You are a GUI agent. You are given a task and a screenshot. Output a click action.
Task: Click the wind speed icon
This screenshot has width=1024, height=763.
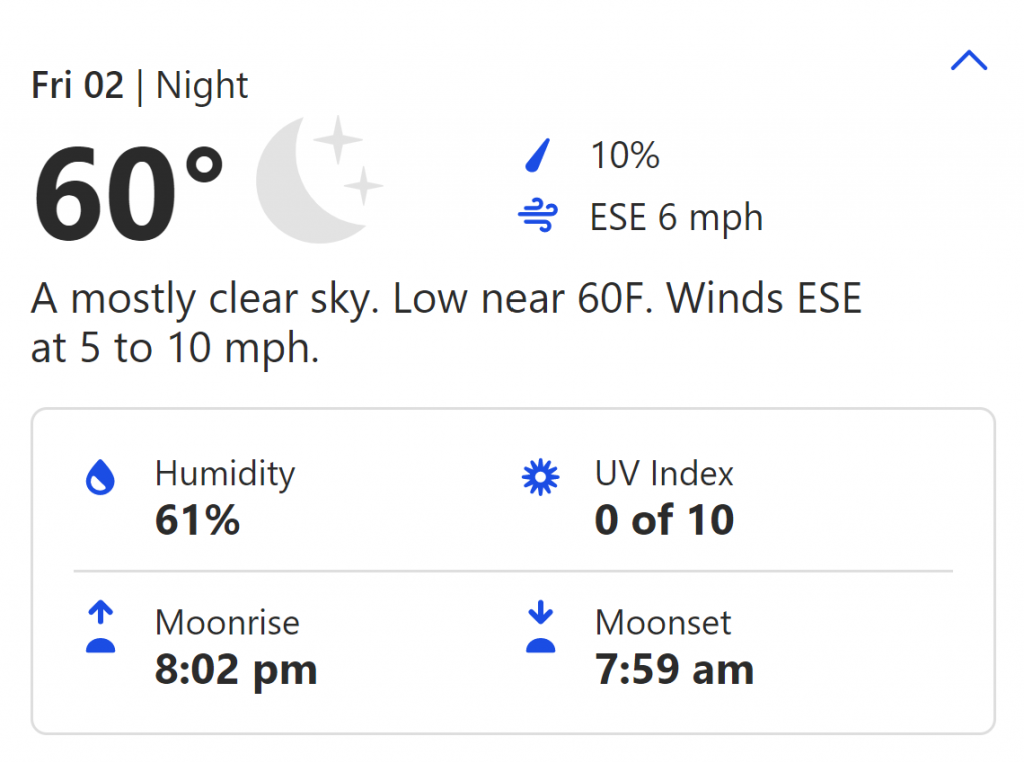pos(538,216)
